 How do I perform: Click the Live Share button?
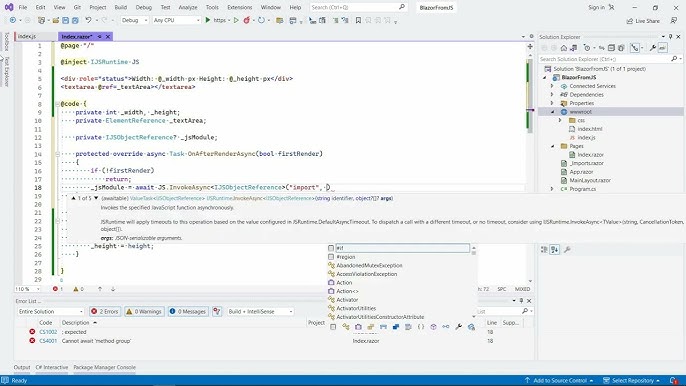tap(643, 21)
